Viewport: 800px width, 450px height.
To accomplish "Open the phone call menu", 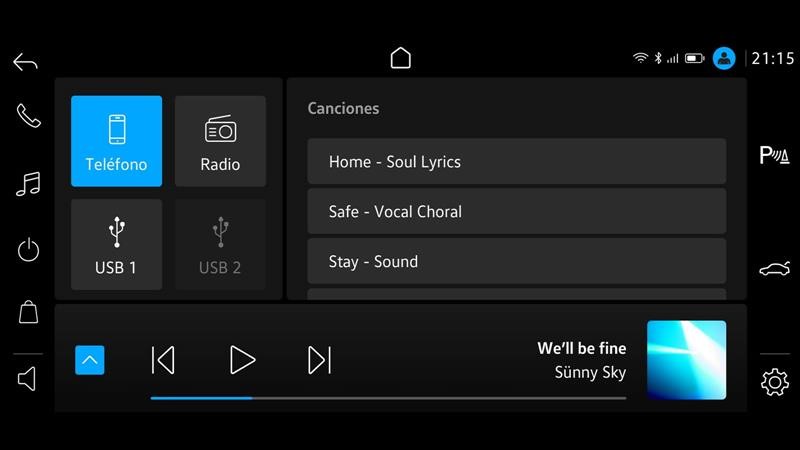I will point(28,116).
